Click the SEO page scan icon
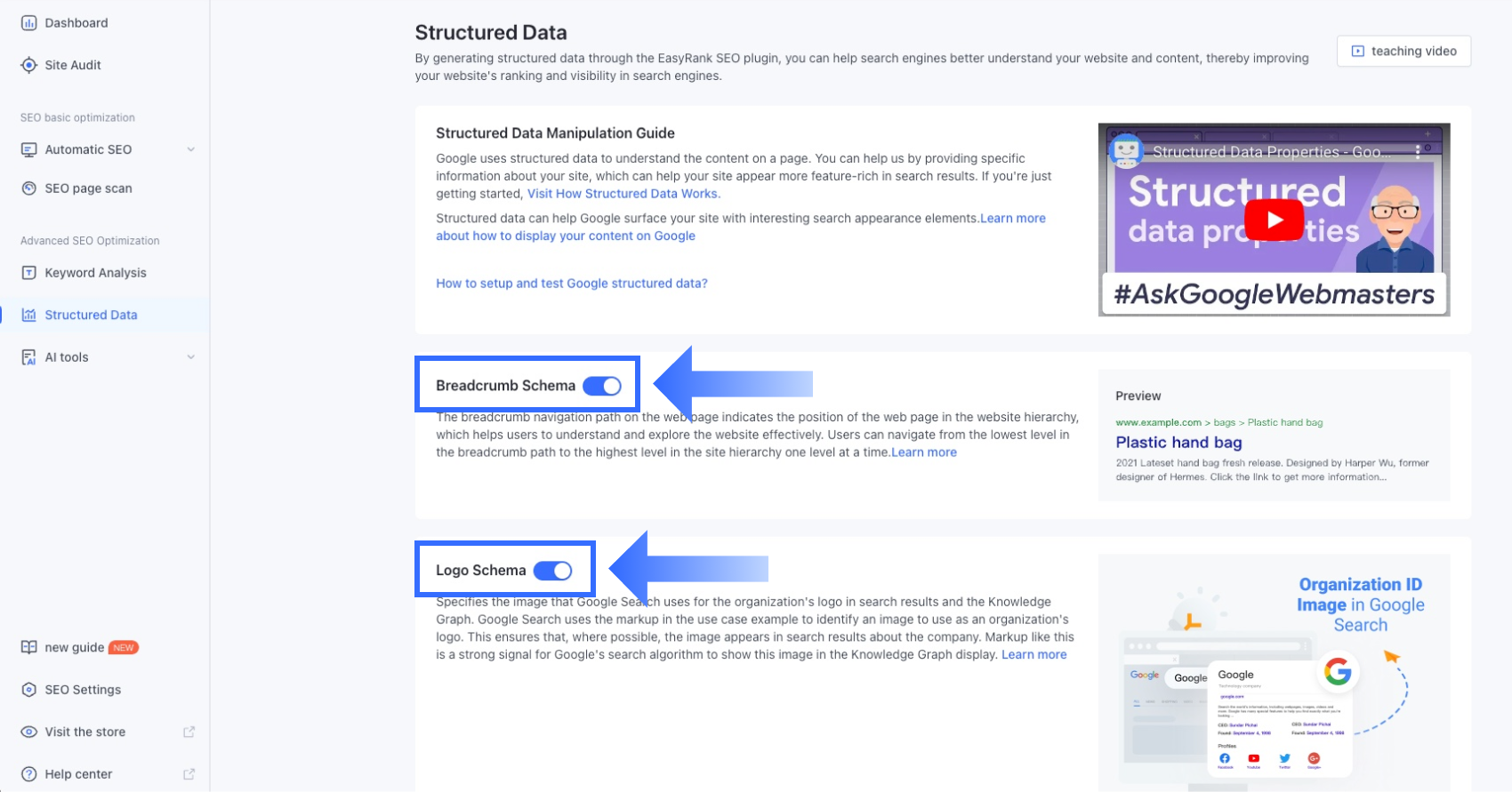 [28, 188]
